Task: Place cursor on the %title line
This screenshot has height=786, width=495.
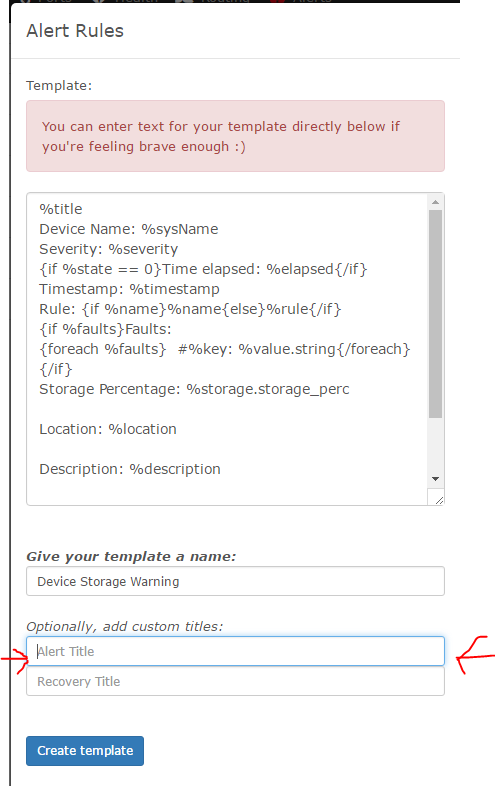Action: tap(61, 209)
